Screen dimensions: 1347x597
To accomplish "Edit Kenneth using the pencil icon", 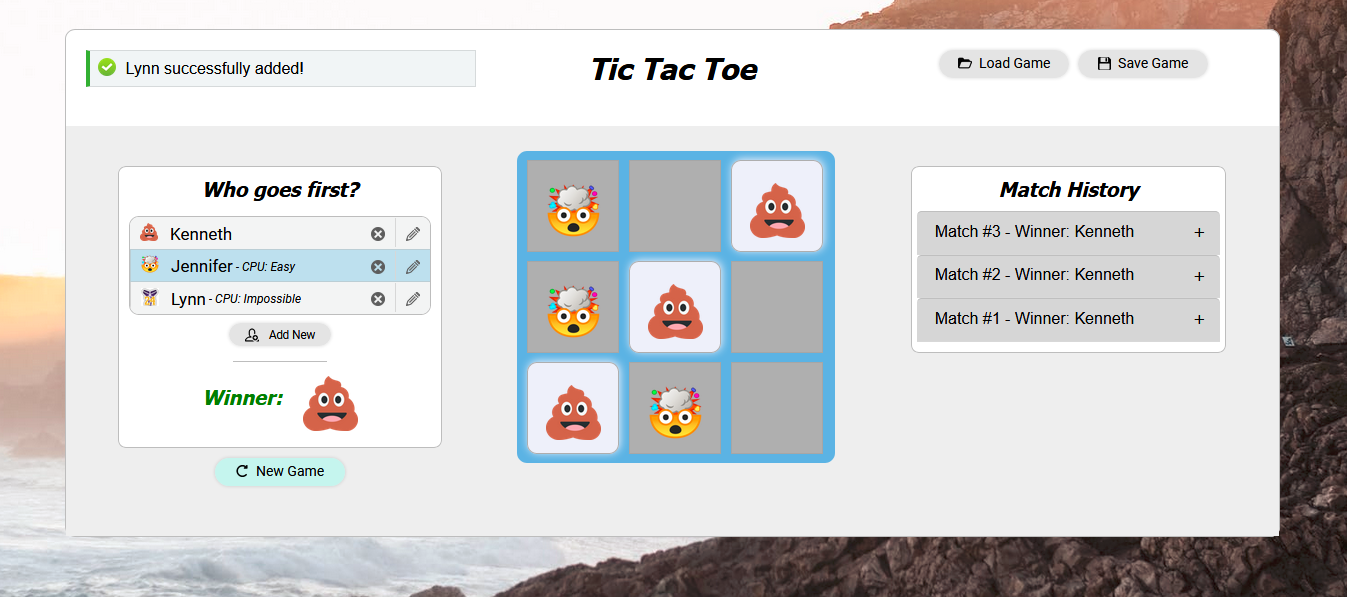I will [413, 234].
